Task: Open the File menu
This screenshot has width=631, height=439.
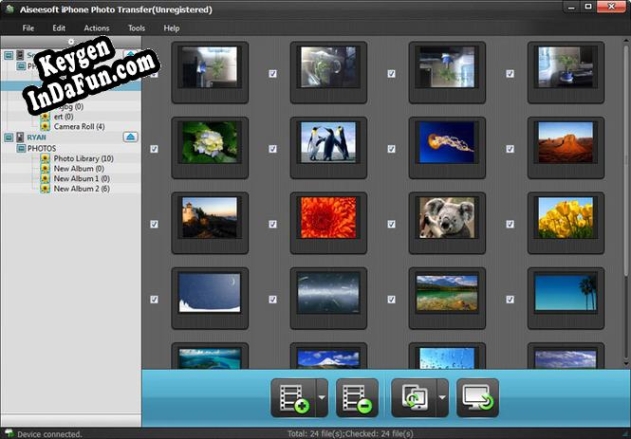Action: 28,28
